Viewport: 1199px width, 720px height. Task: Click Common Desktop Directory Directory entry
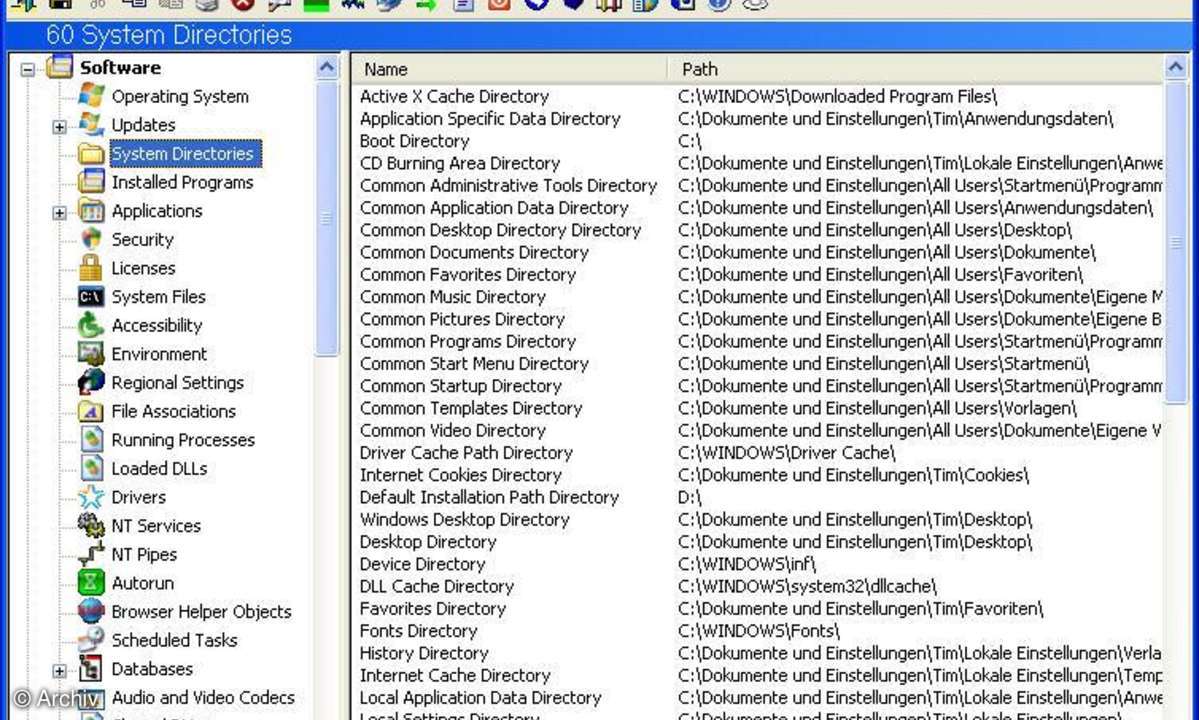click(500, 229)
